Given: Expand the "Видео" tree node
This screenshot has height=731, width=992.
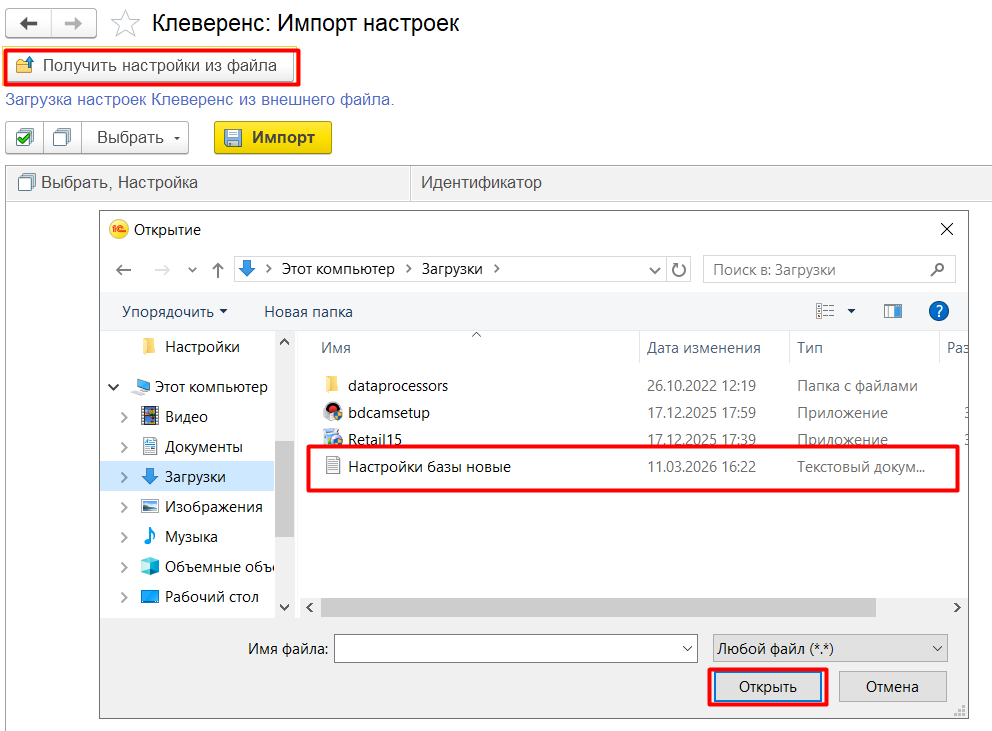Looking at the screenshot, I should point(124,417).
